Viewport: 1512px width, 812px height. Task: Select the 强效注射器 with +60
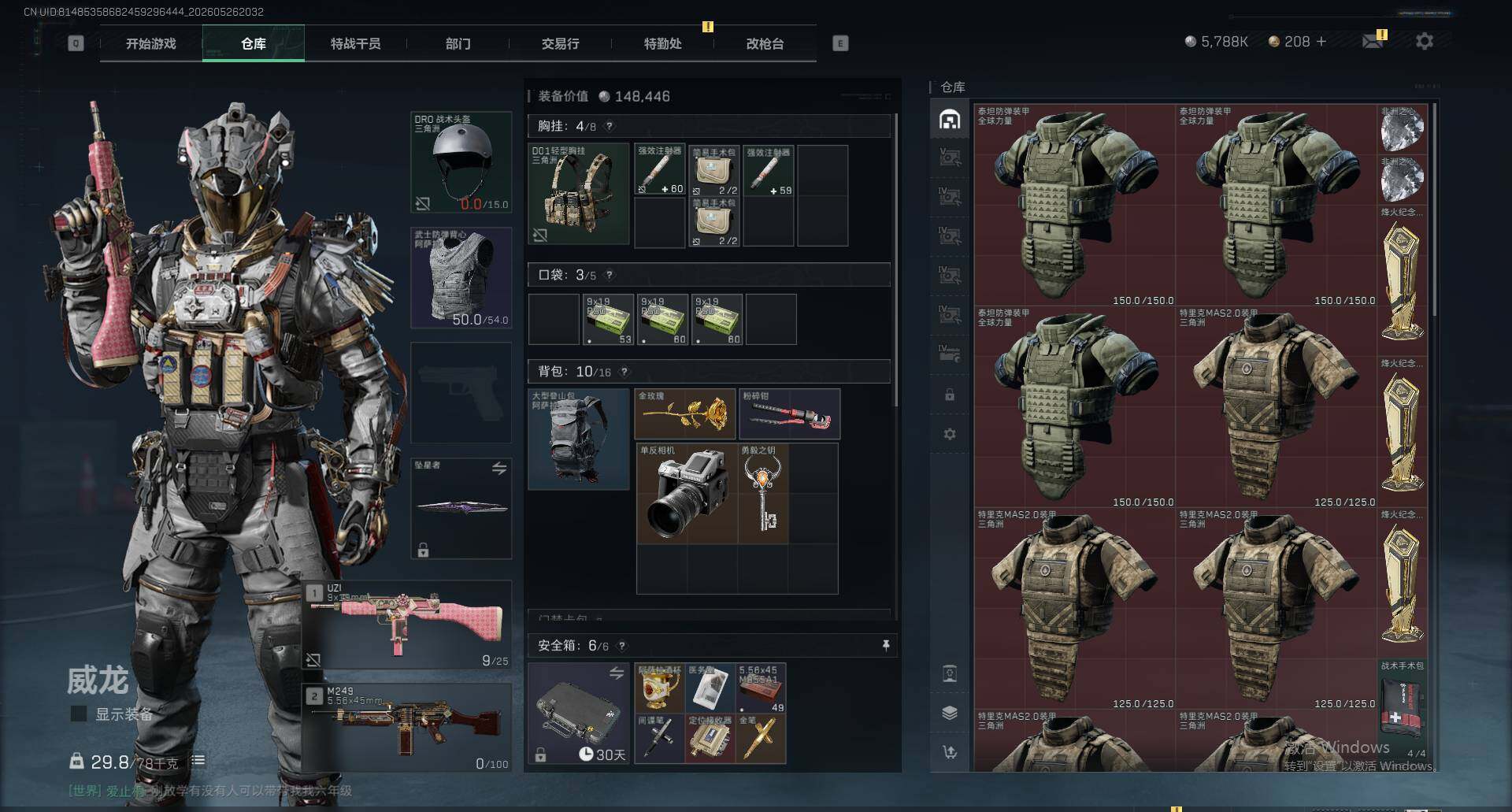(x=660, y=169)
